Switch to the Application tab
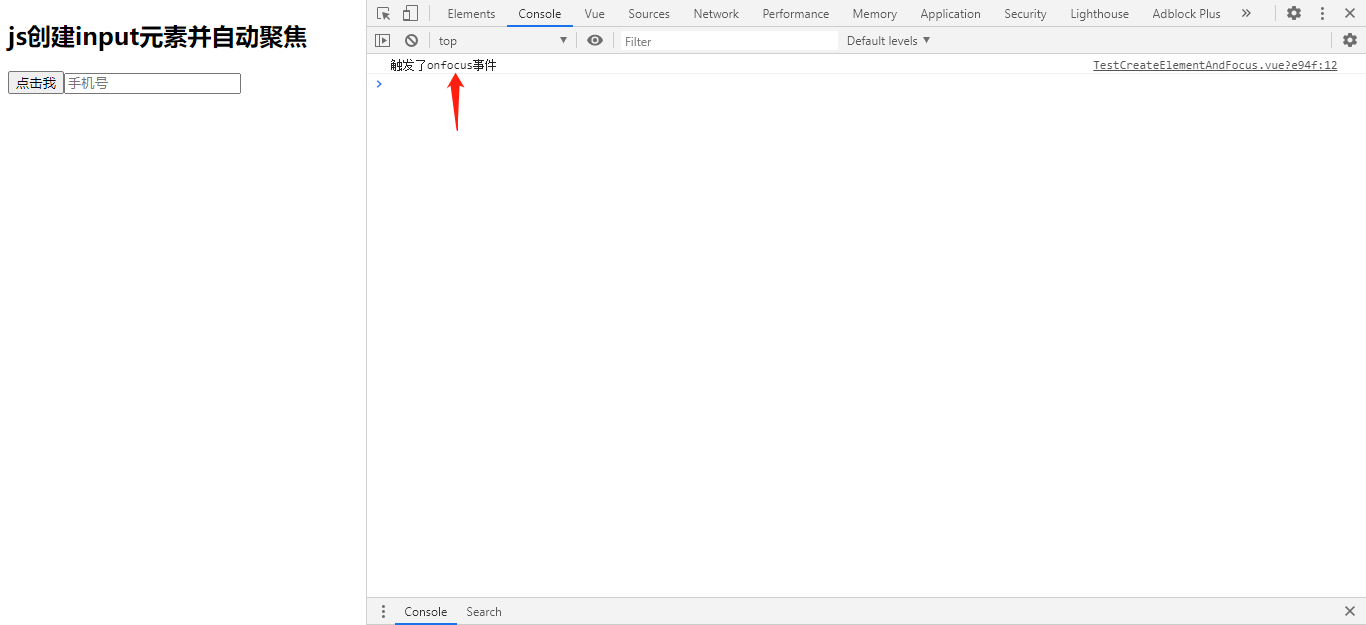The image size is (1366, 625). 951,13
